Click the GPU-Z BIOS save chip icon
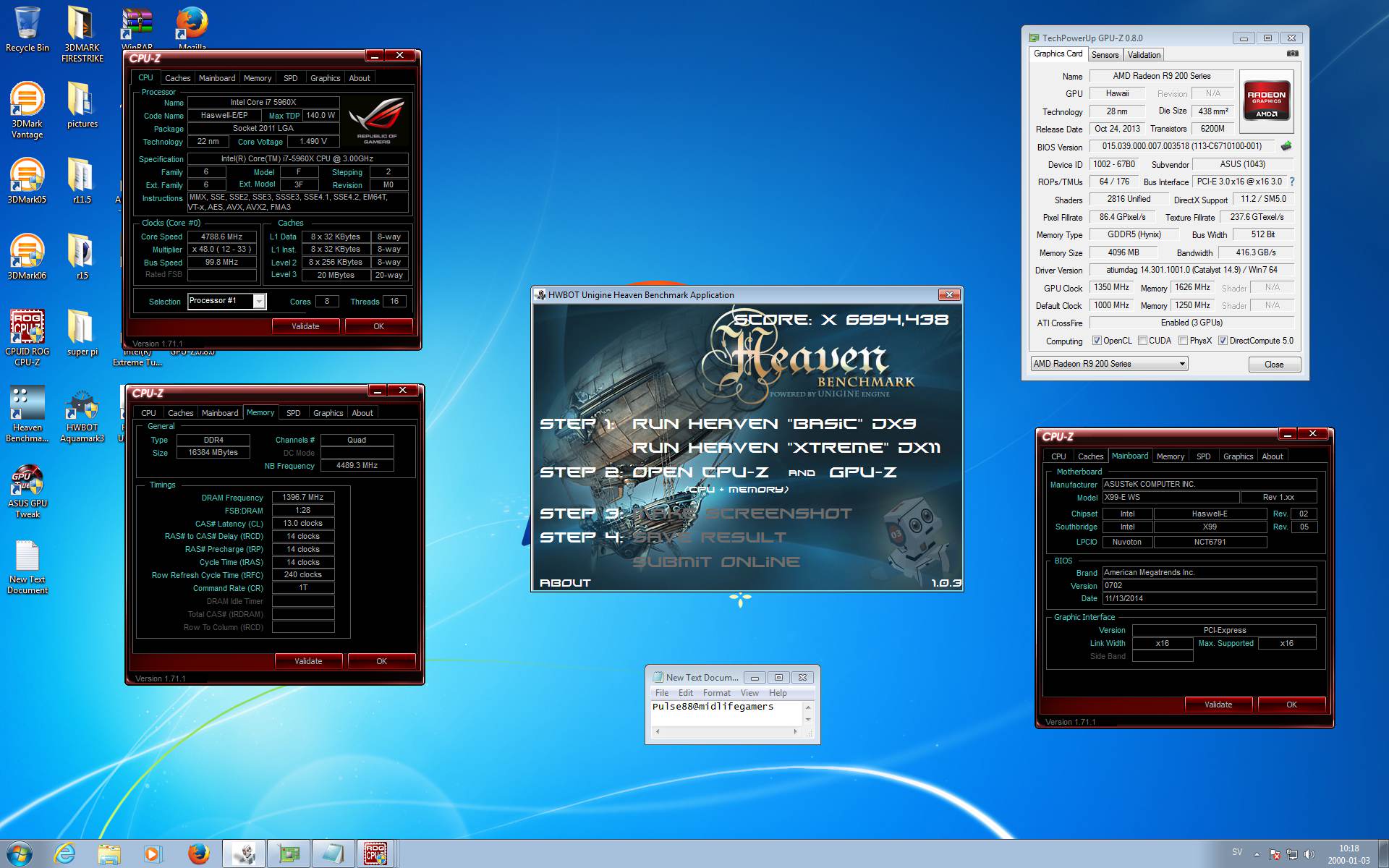The image size is (1389, 868). (1286, 146)
